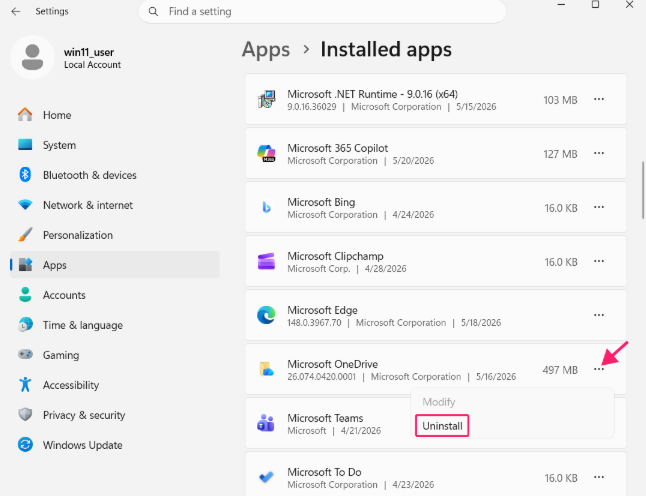646x496 pixels.
Task: Minimize the Settings window
Action: click(x=561, y=5)
